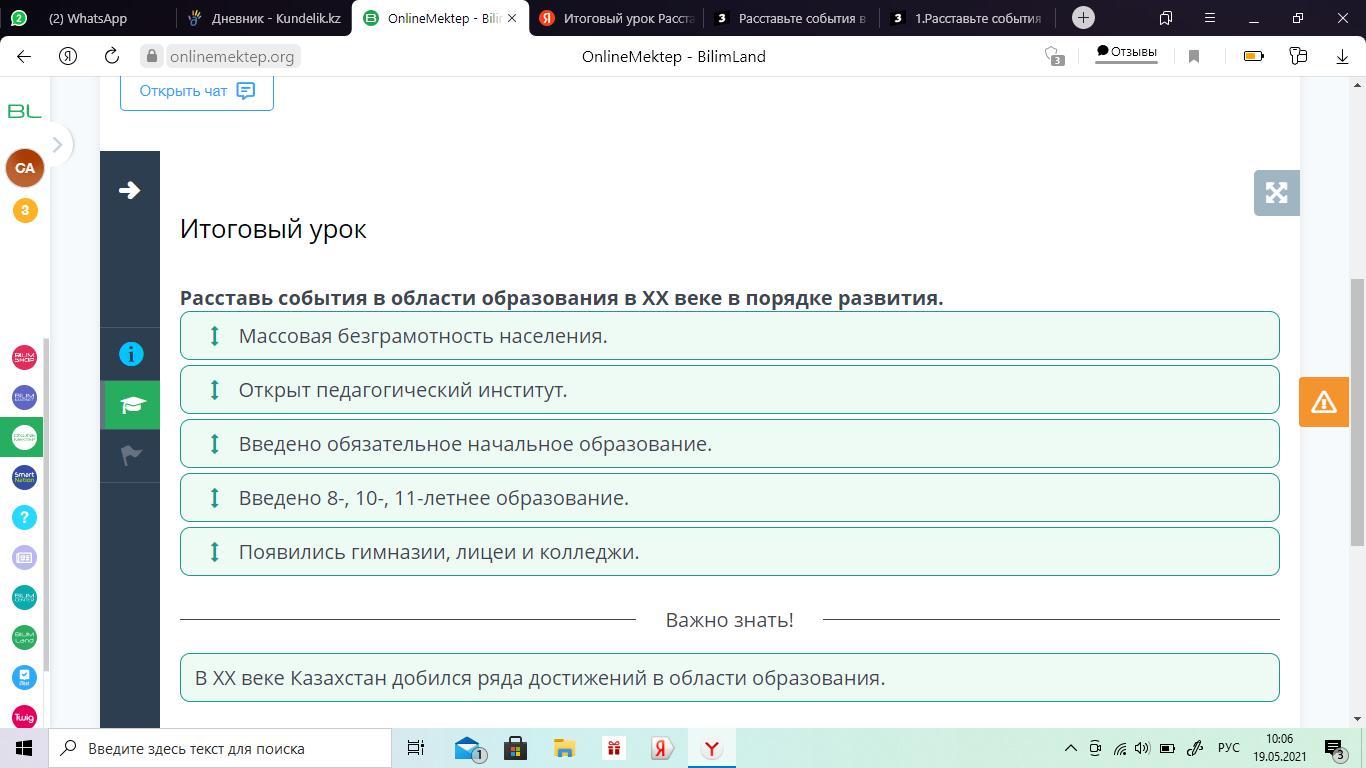Click the orange warning report icon

(x=1323, y=402)
